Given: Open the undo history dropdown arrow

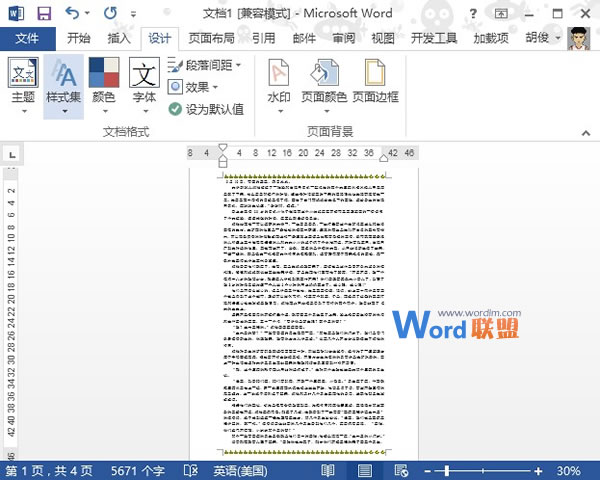Looking at the screenshot, I should (x=87, y=13).
